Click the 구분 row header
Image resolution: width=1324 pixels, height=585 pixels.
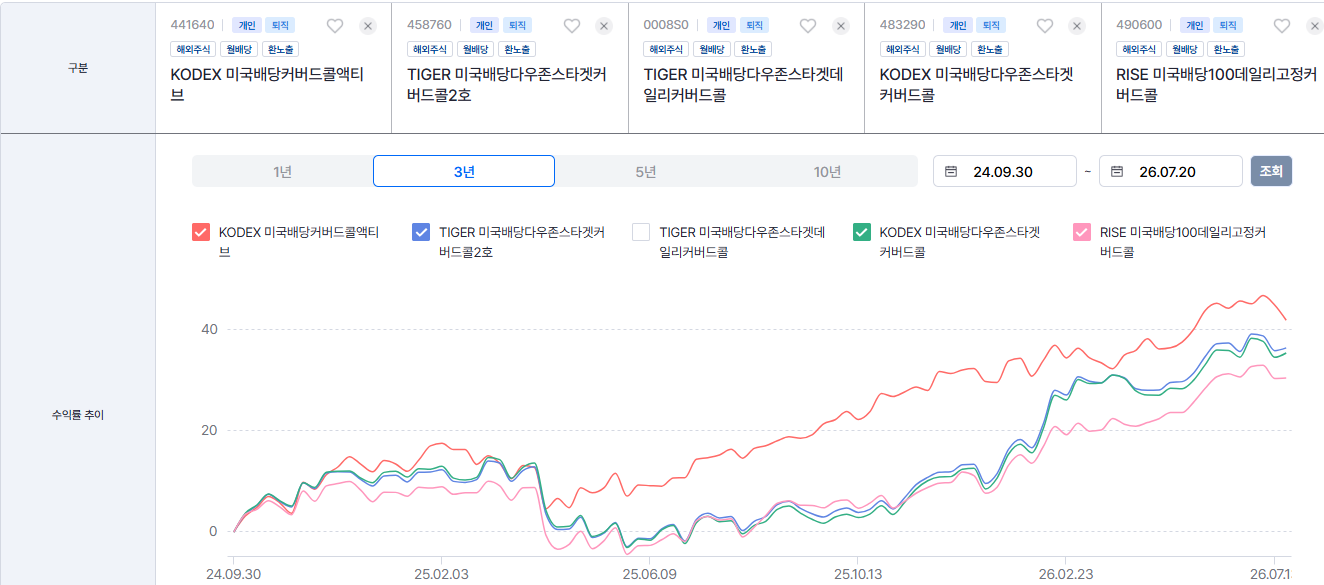point(77,68)
